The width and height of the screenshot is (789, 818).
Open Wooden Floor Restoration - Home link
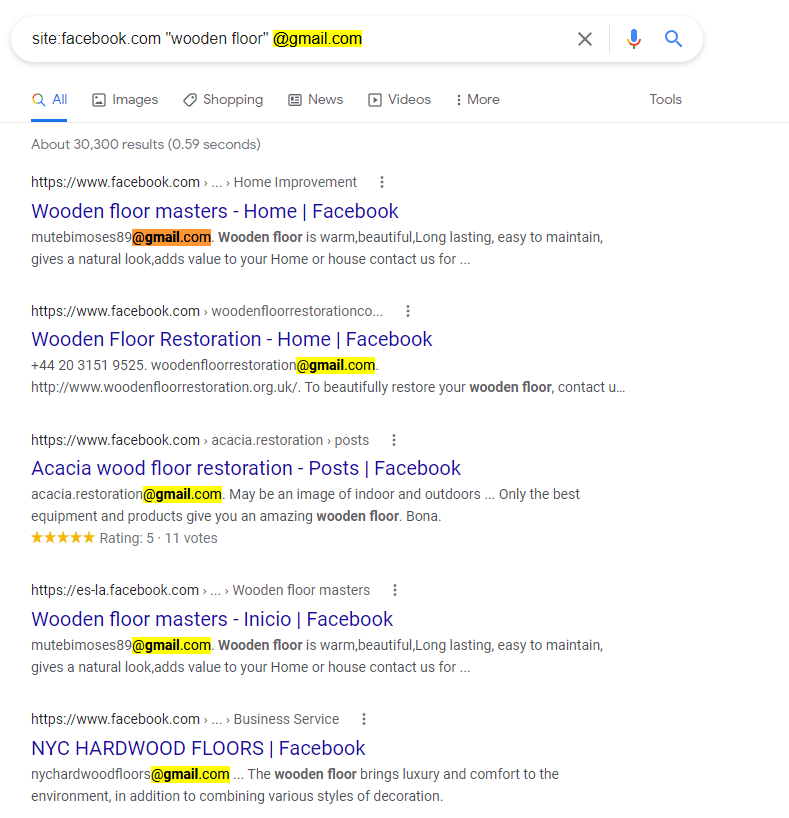232,339
